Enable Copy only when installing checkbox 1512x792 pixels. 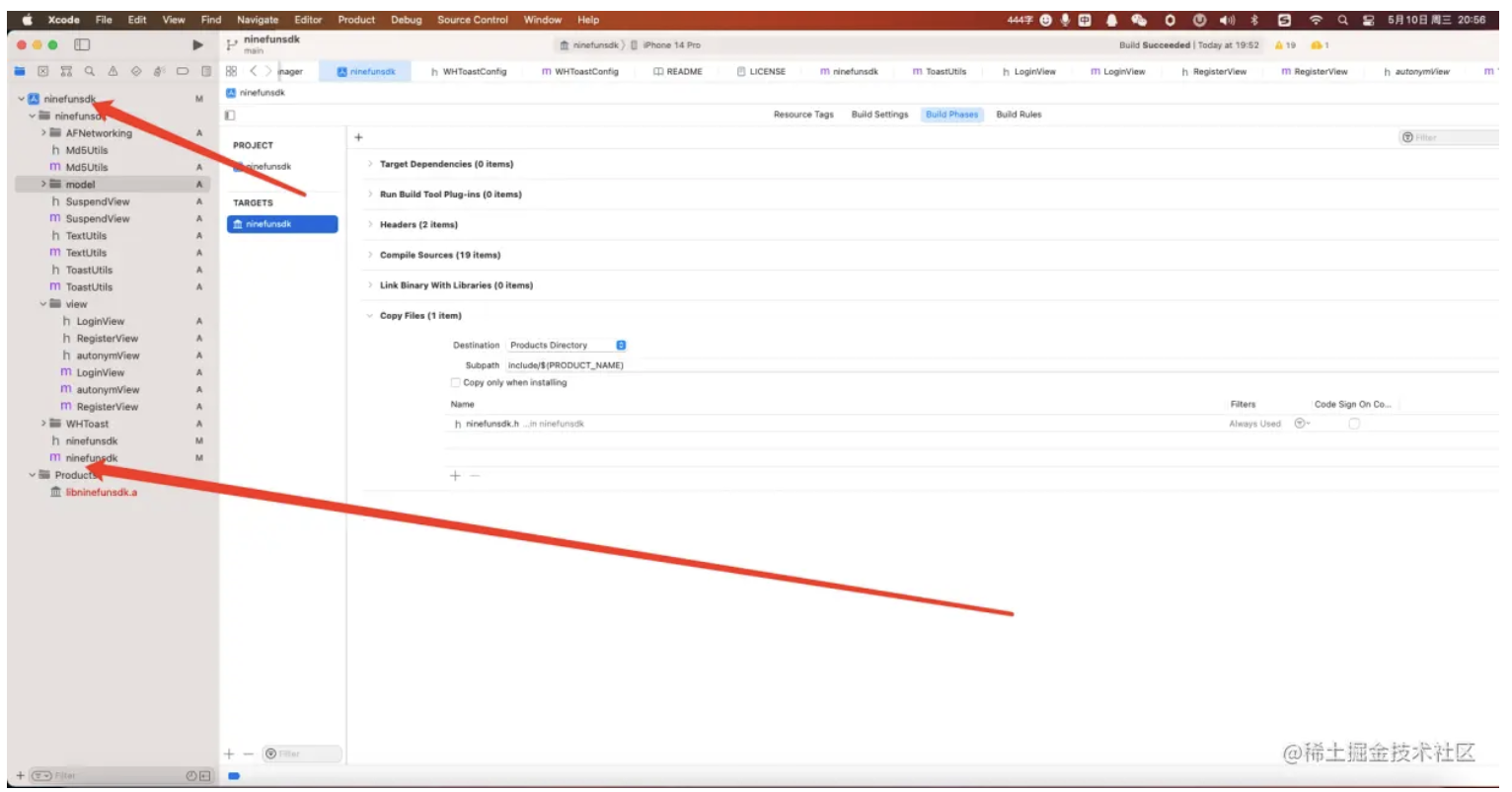click(x=455, y=382)
